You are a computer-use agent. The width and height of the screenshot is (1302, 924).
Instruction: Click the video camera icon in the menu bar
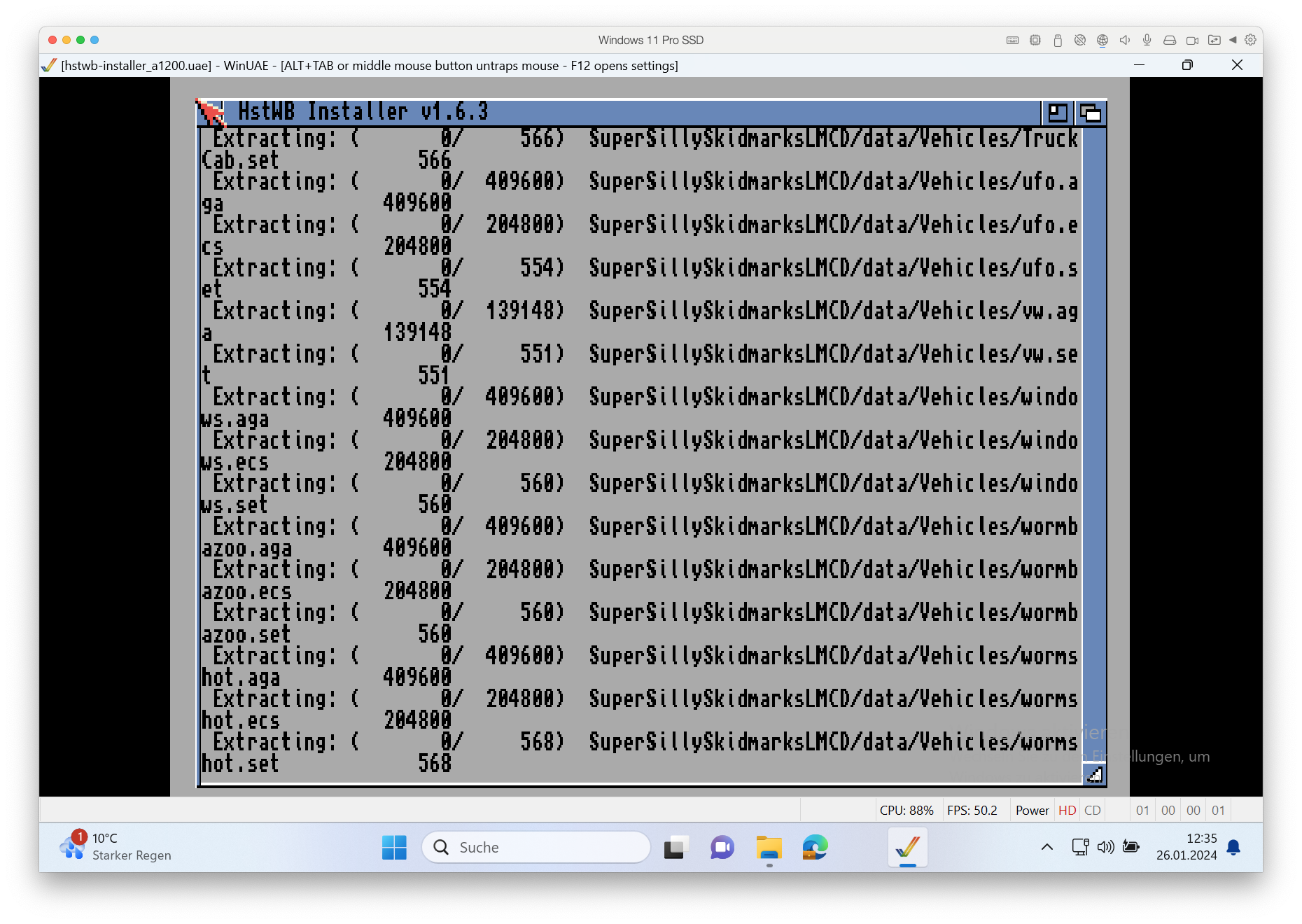click(1192, 40)
